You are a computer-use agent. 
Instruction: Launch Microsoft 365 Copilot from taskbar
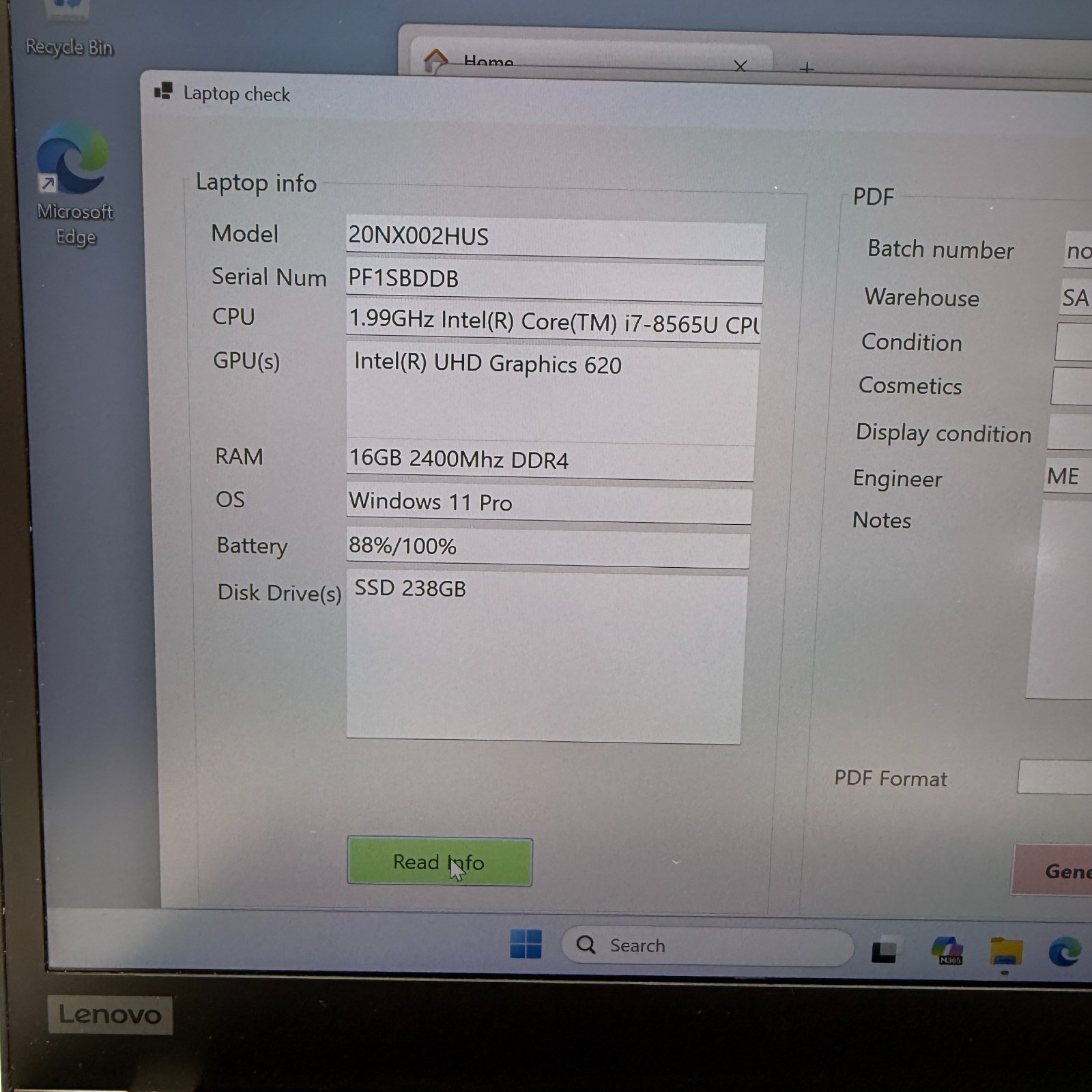click(x=947, y=949)
